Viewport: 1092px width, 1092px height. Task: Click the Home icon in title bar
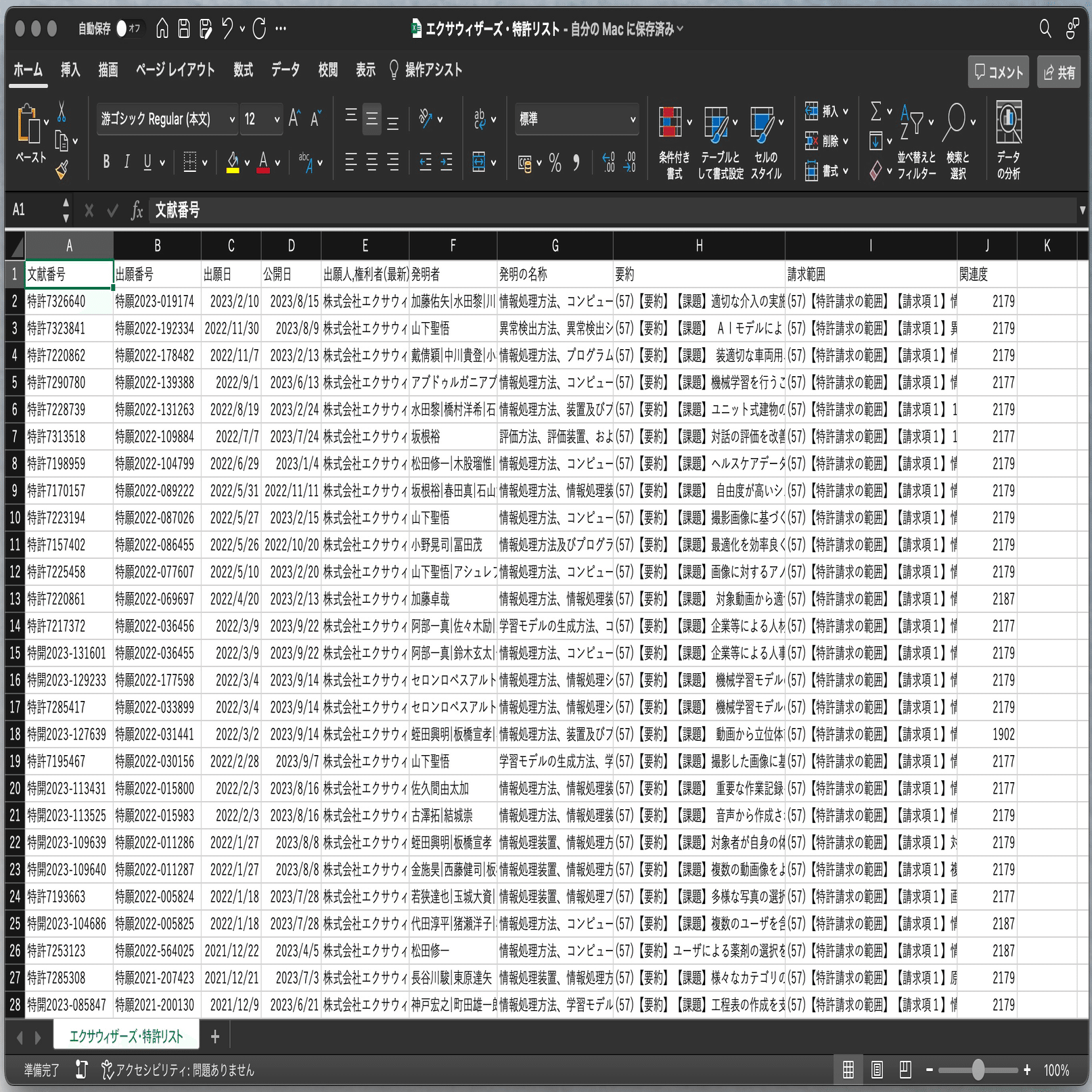tap(162, 28)
